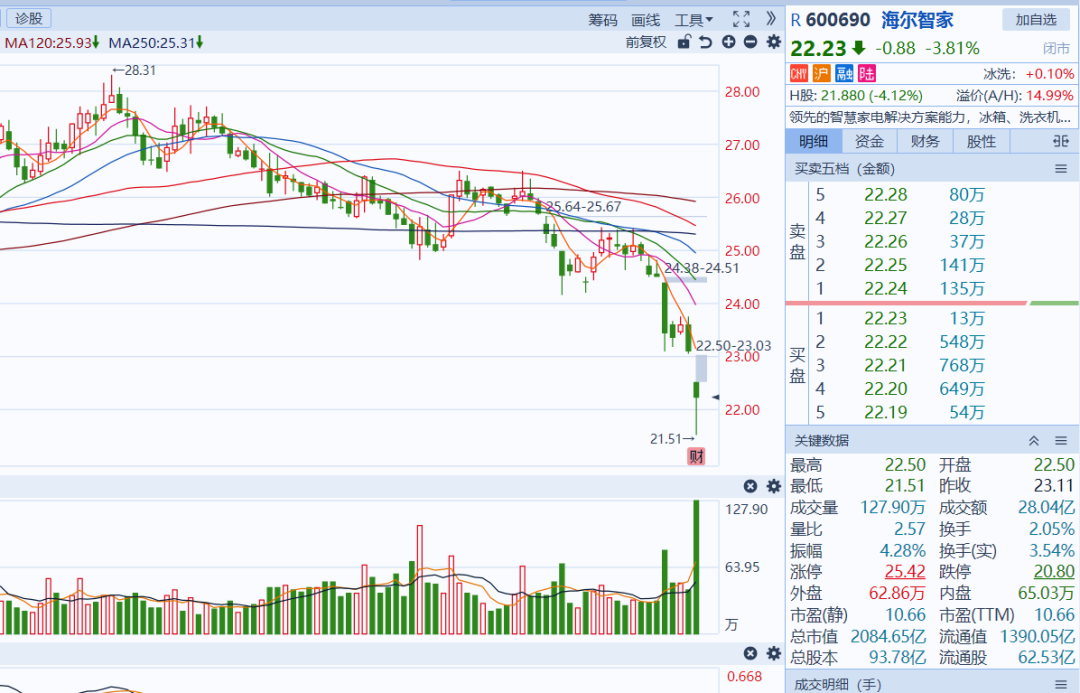The image size is (1080, 693).
Task: Click the 闭市 market status label
Action: [1057, 49]
